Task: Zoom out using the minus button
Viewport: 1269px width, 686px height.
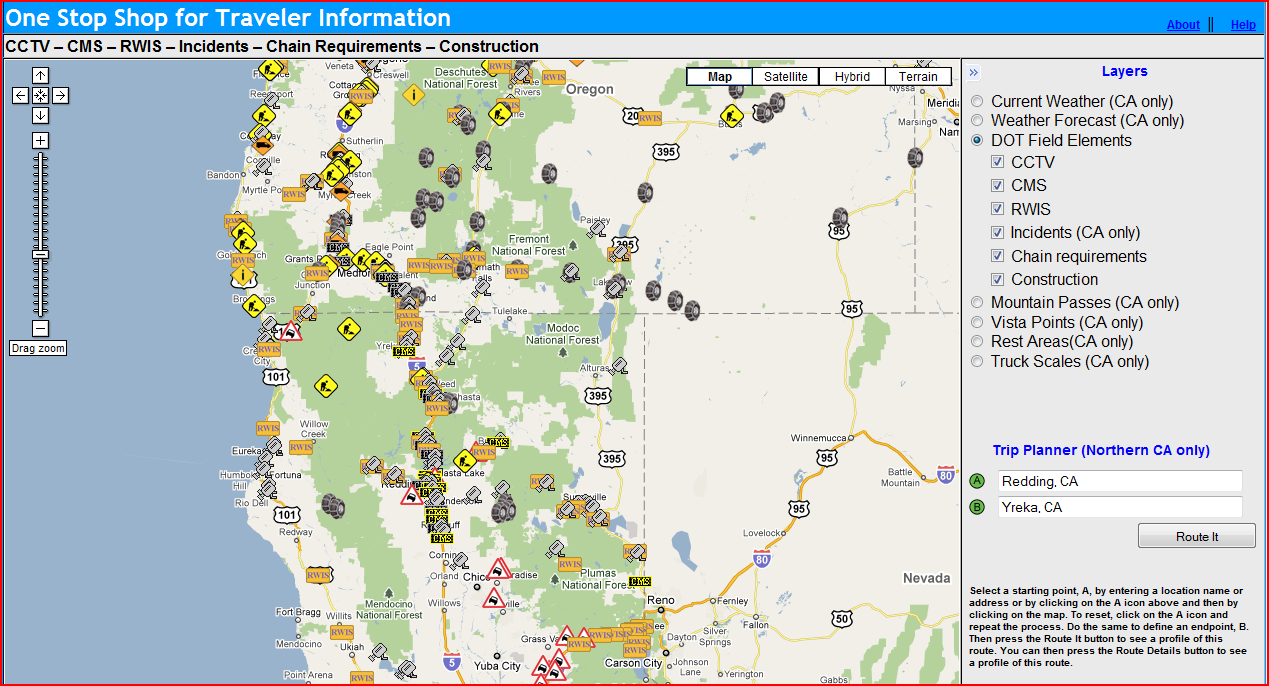Action: pos(40,328)
